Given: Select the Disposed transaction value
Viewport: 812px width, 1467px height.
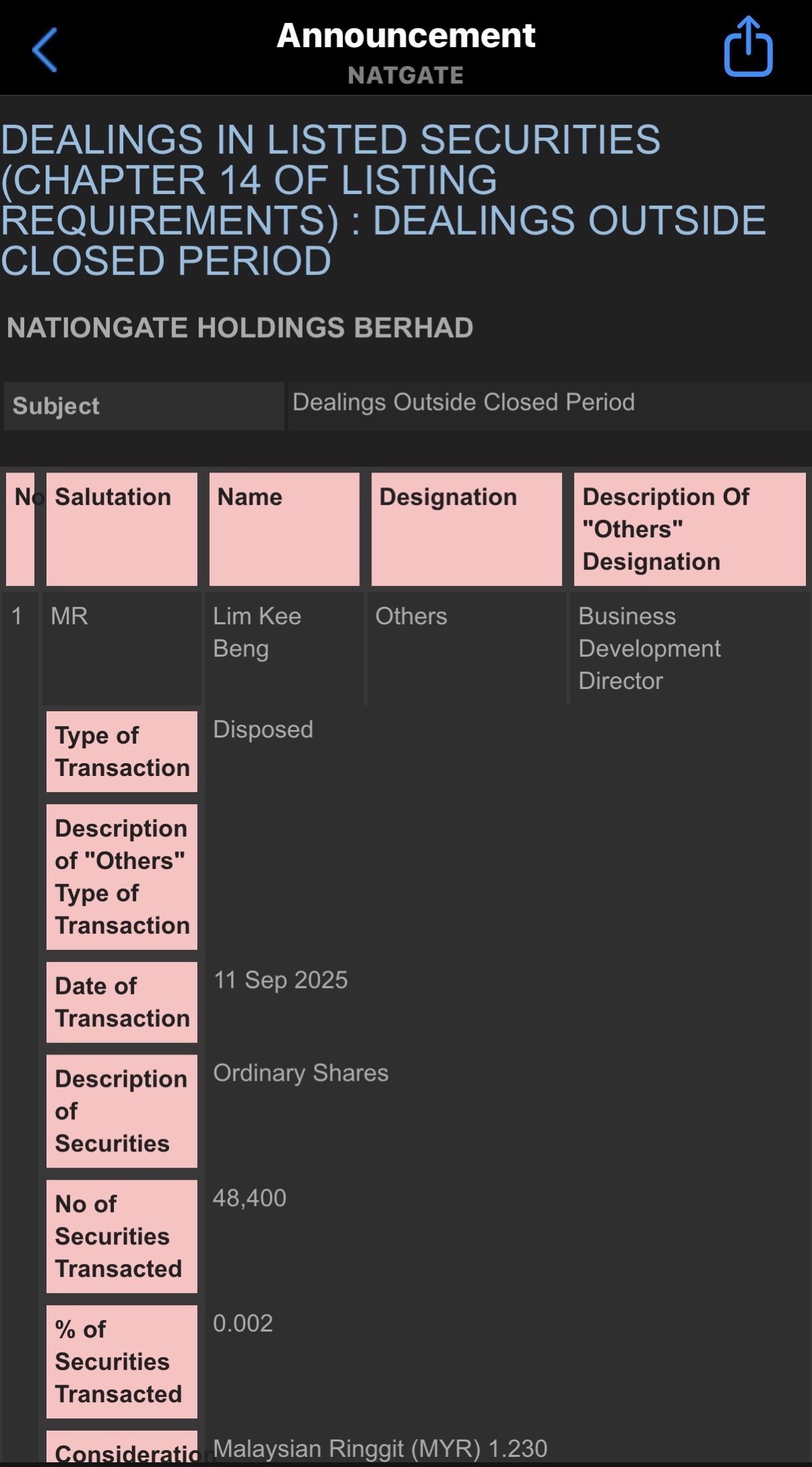Looking at the screenshot, I should [x=263, y=729].
